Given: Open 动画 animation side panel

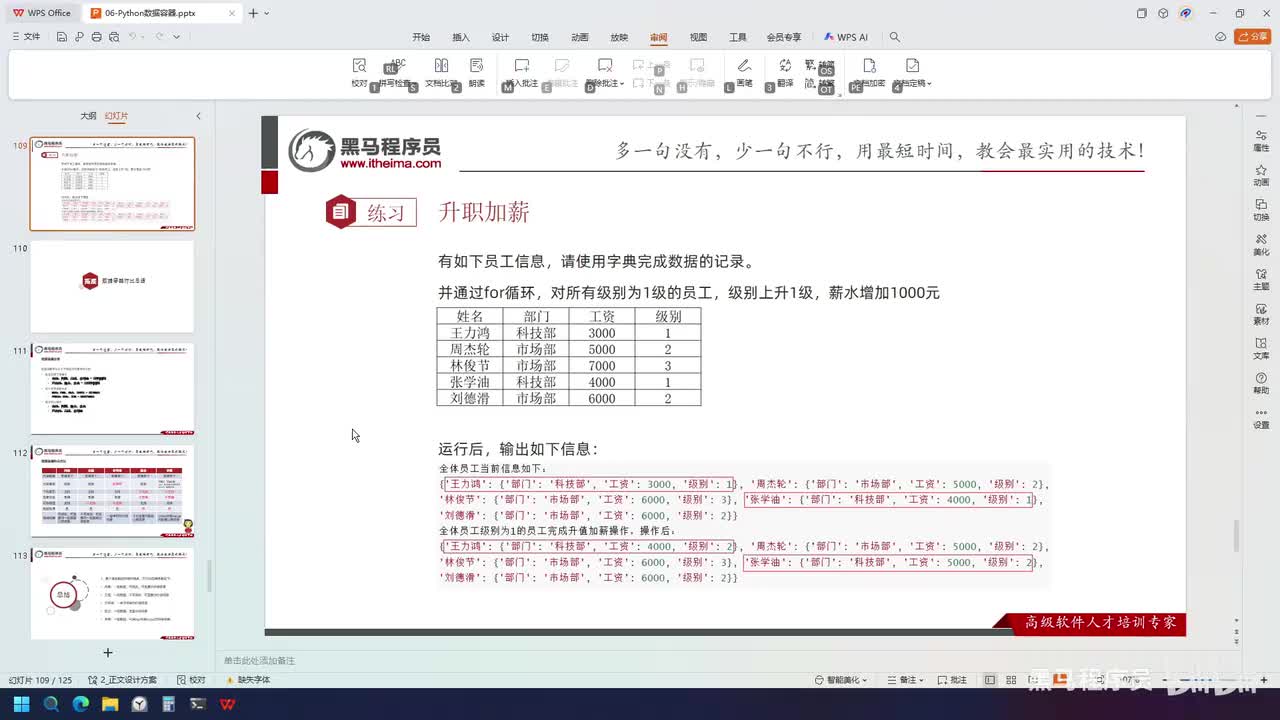Looking at the screenshot, I should (x=1261, y=175).
